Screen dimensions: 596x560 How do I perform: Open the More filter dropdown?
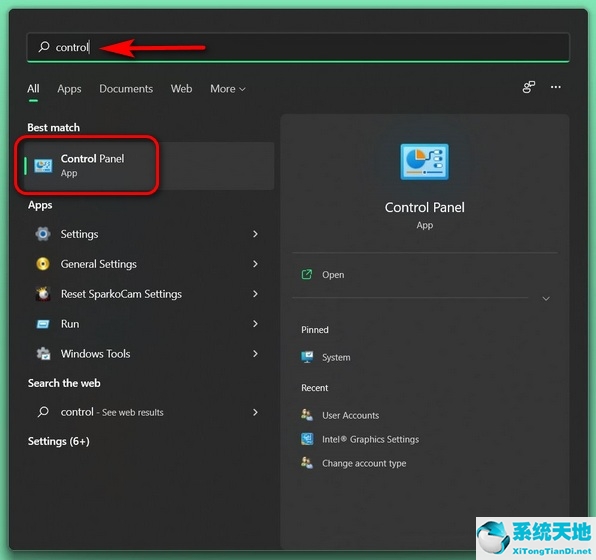pos(228,89)
